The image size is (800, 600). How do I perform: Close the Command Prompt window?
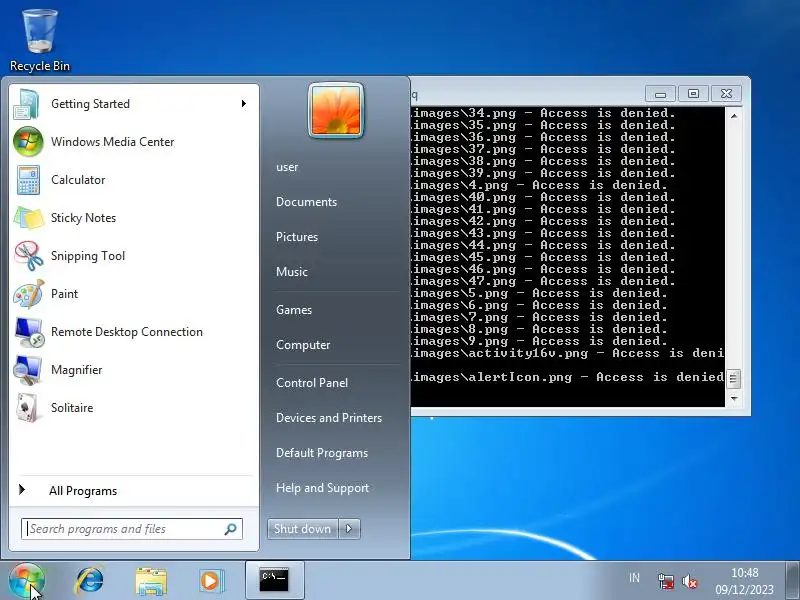[x=726, y=94]
